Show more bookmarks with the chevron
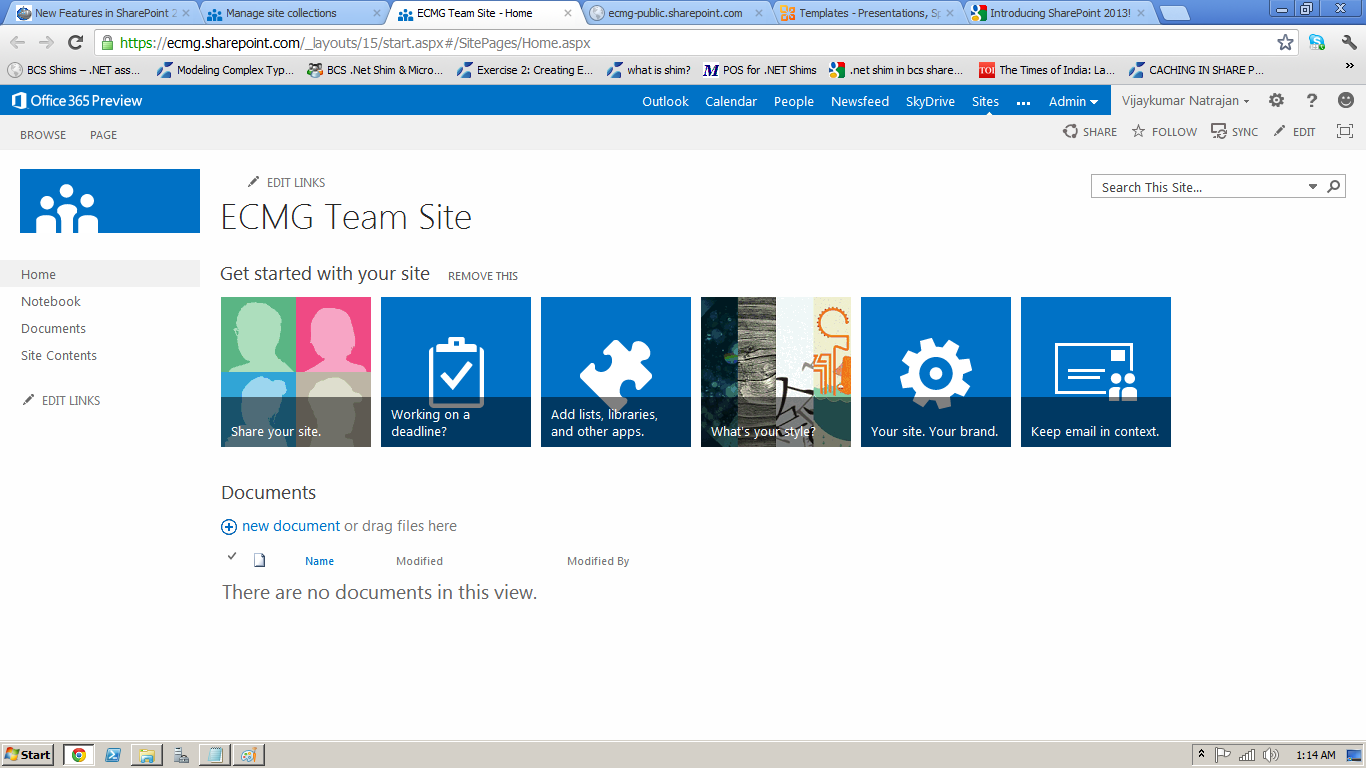The height and width of the screenshot is (768, 1366). [x=1349, y=66]
